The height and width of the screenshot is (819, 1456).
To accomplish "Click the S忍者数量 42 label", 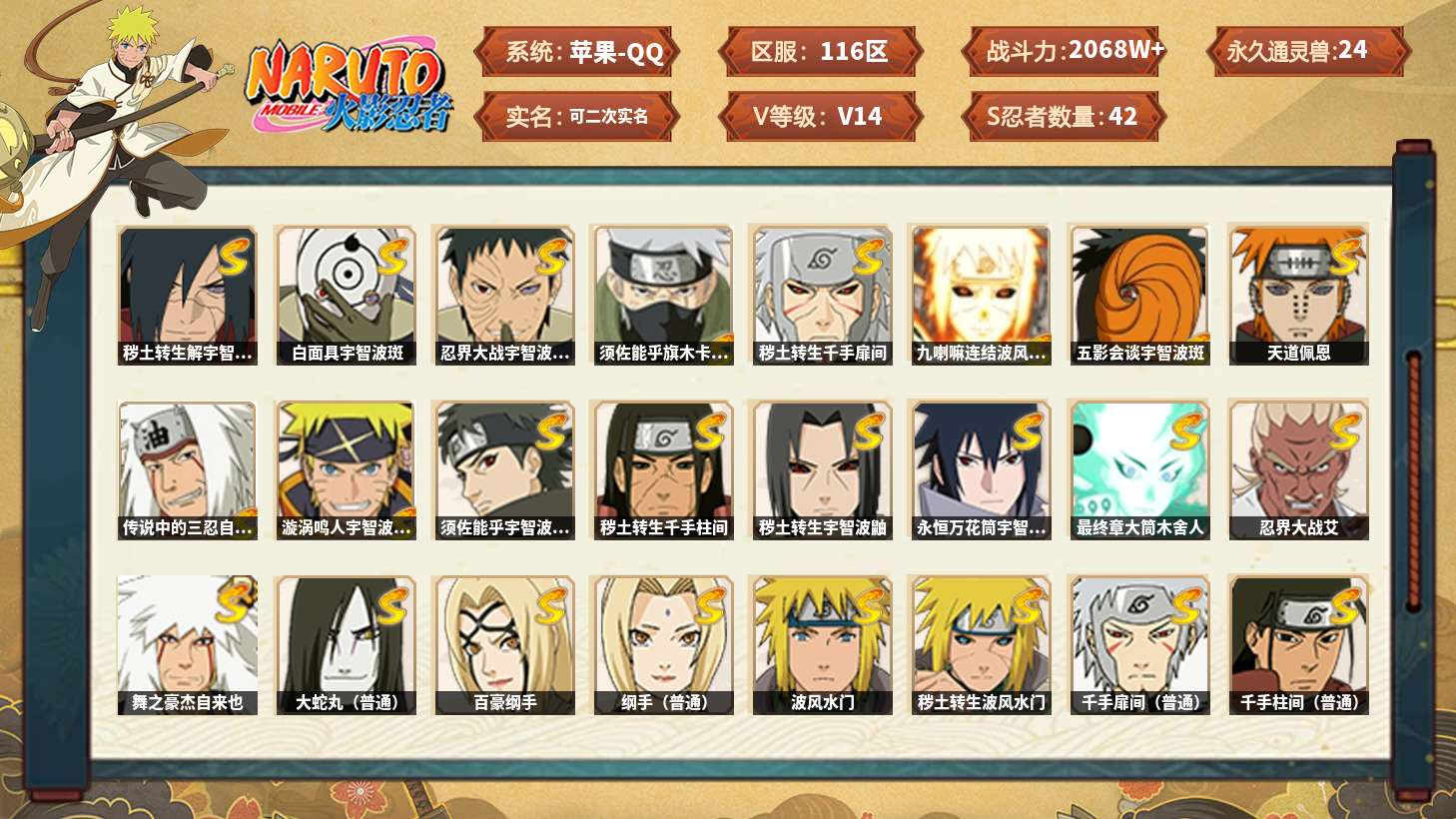I will click(x=1064, y=117).
